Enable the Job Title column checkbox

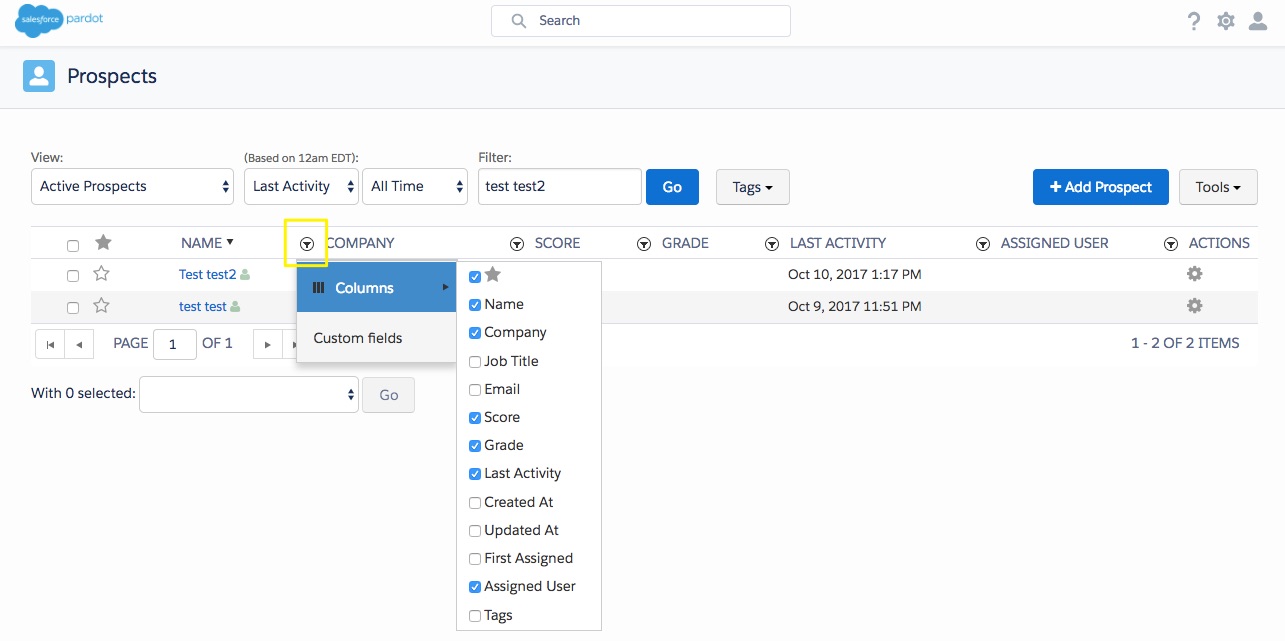point(475,362)
